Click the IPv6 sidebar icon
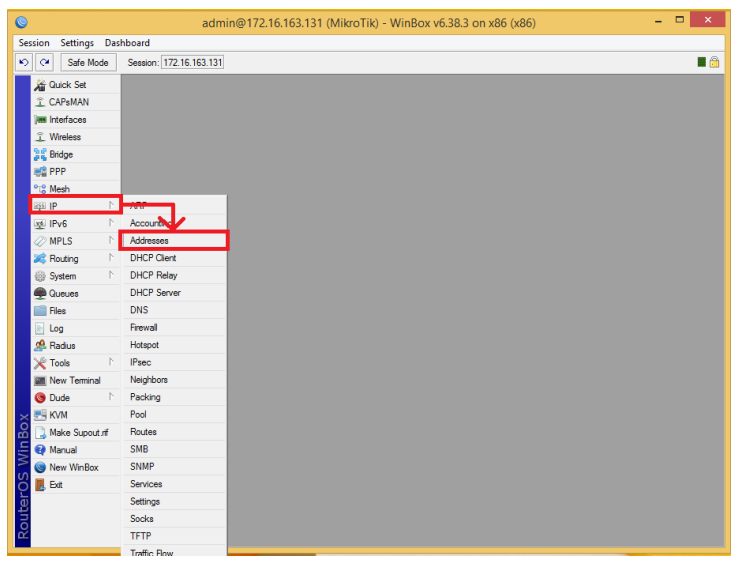This screenshot has height=563, width=739. click(x=40, y=224)
